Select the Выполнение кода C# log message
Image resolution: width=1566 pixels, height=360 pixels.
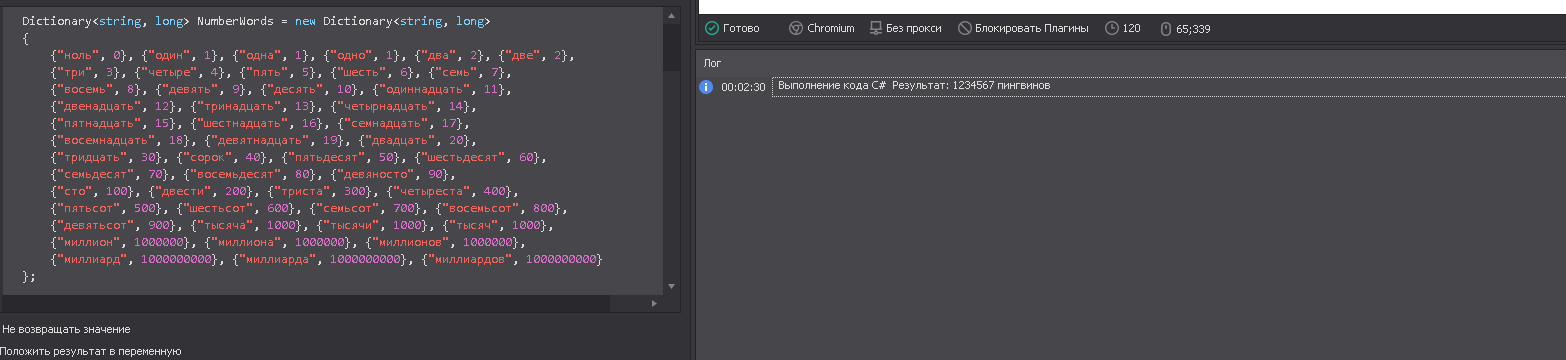pos(914,87)
